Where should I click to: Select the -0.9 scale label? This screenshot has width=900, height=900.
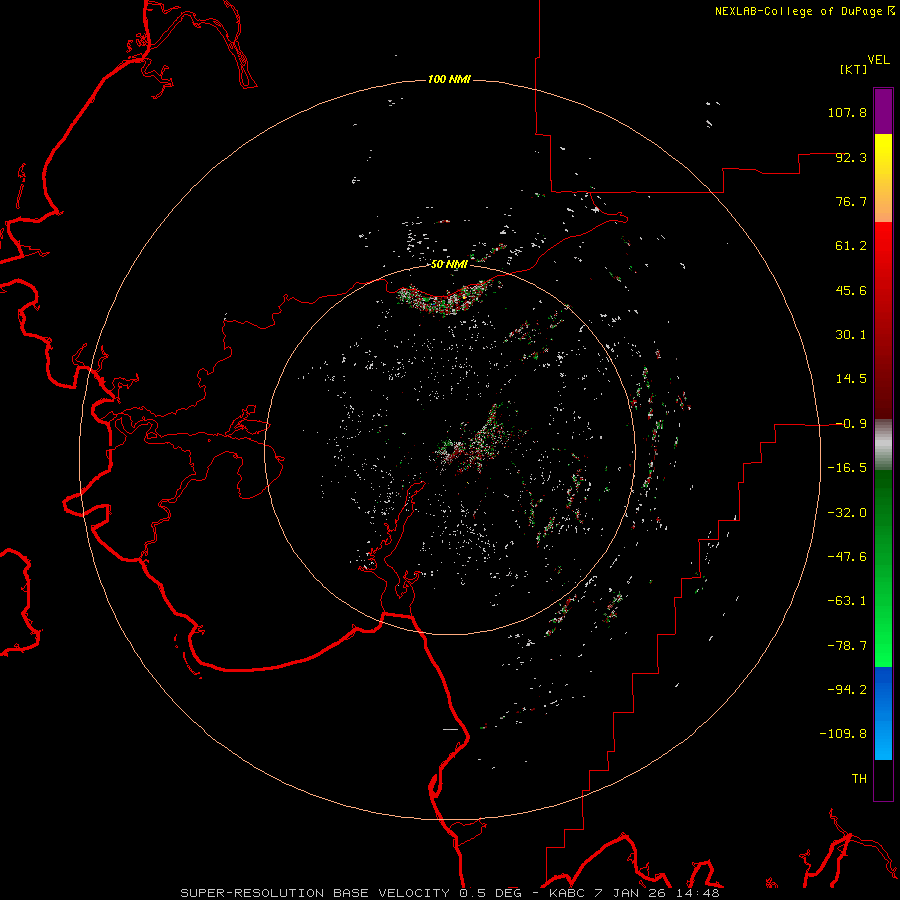pyautogui.click(x=851, y=424)
